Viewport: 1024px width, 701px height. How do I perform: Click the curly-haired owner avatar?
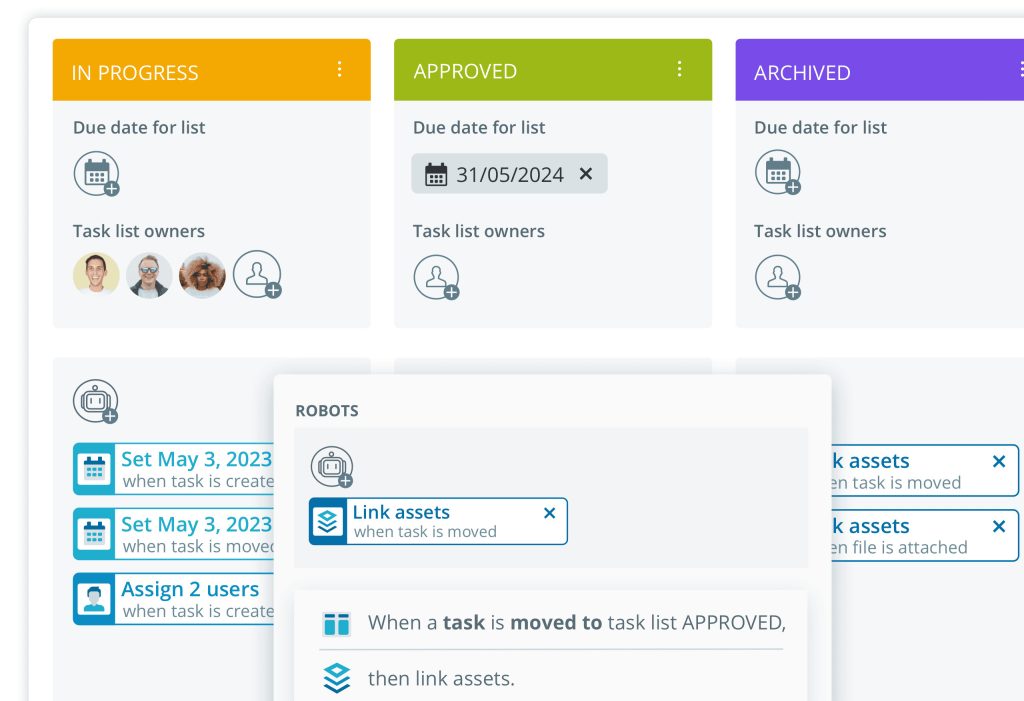[x=202, y=275]
